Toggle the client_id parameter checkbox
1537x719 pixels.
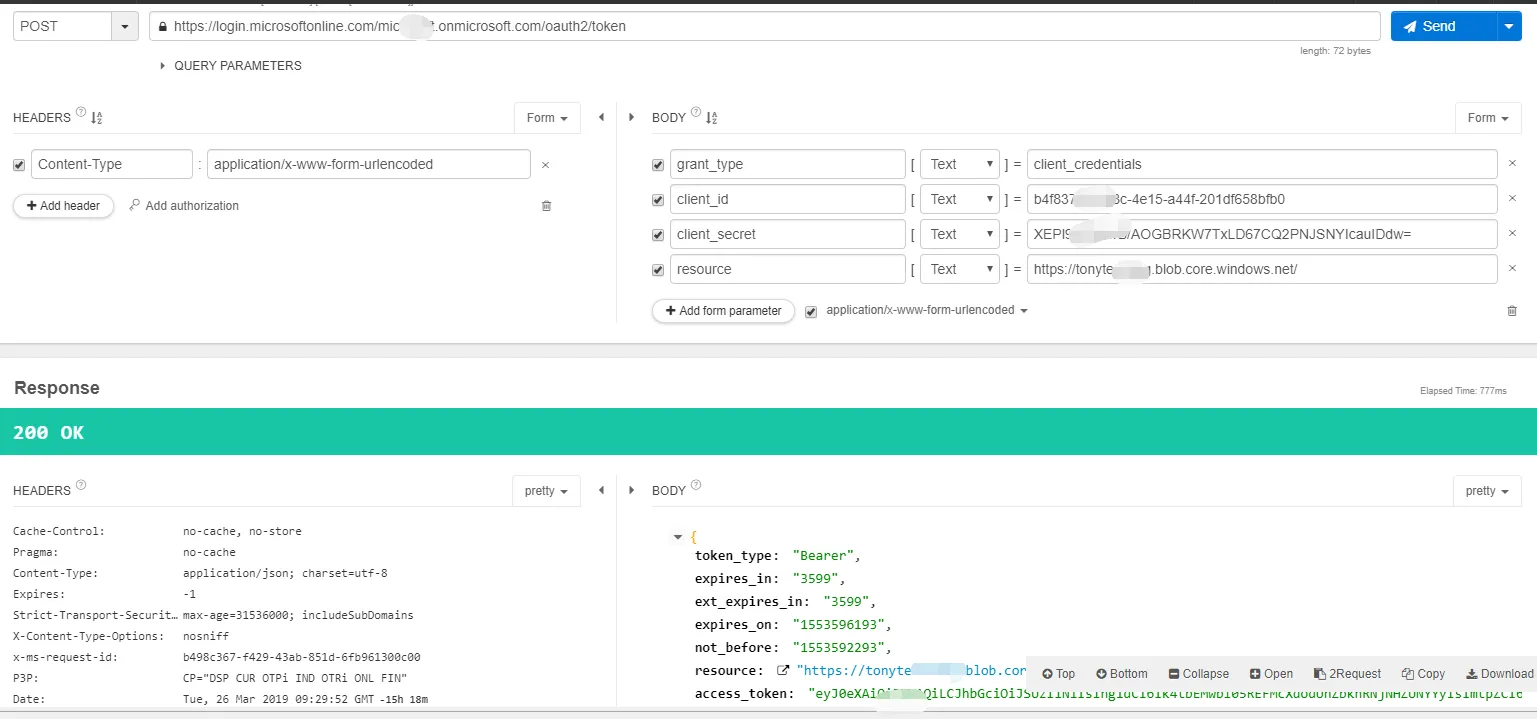click(x=657, y=200)
